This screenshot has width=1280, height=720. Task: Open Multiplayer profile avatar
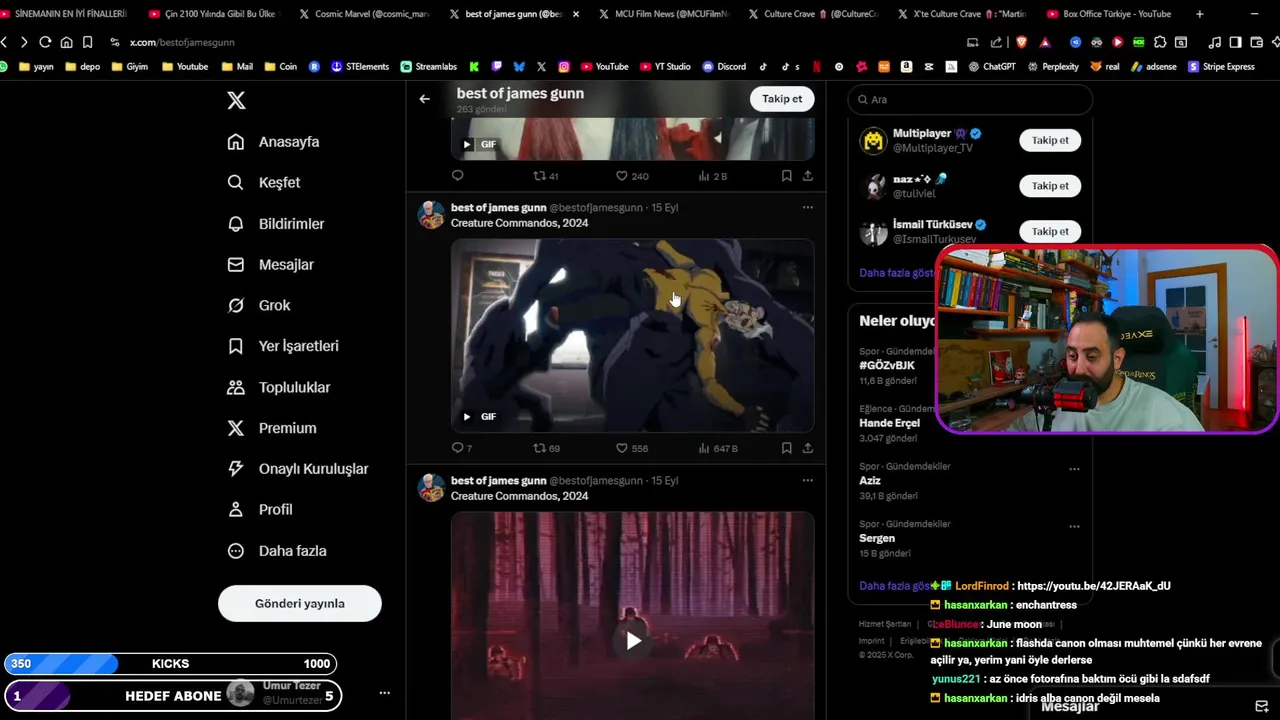click(x=874, y=141)
